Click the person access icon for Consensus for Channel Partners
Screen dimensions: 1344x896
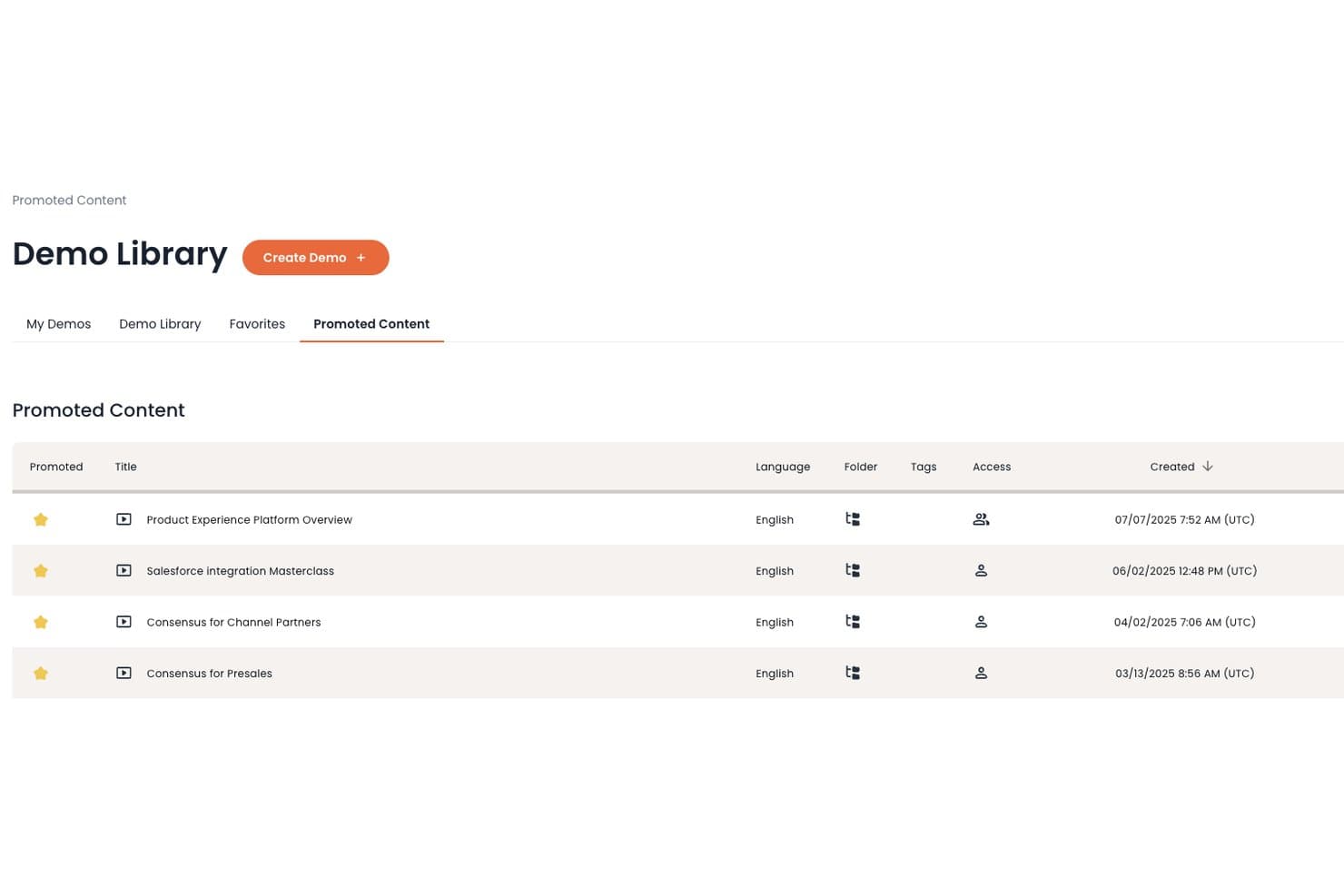coord(981,622)
